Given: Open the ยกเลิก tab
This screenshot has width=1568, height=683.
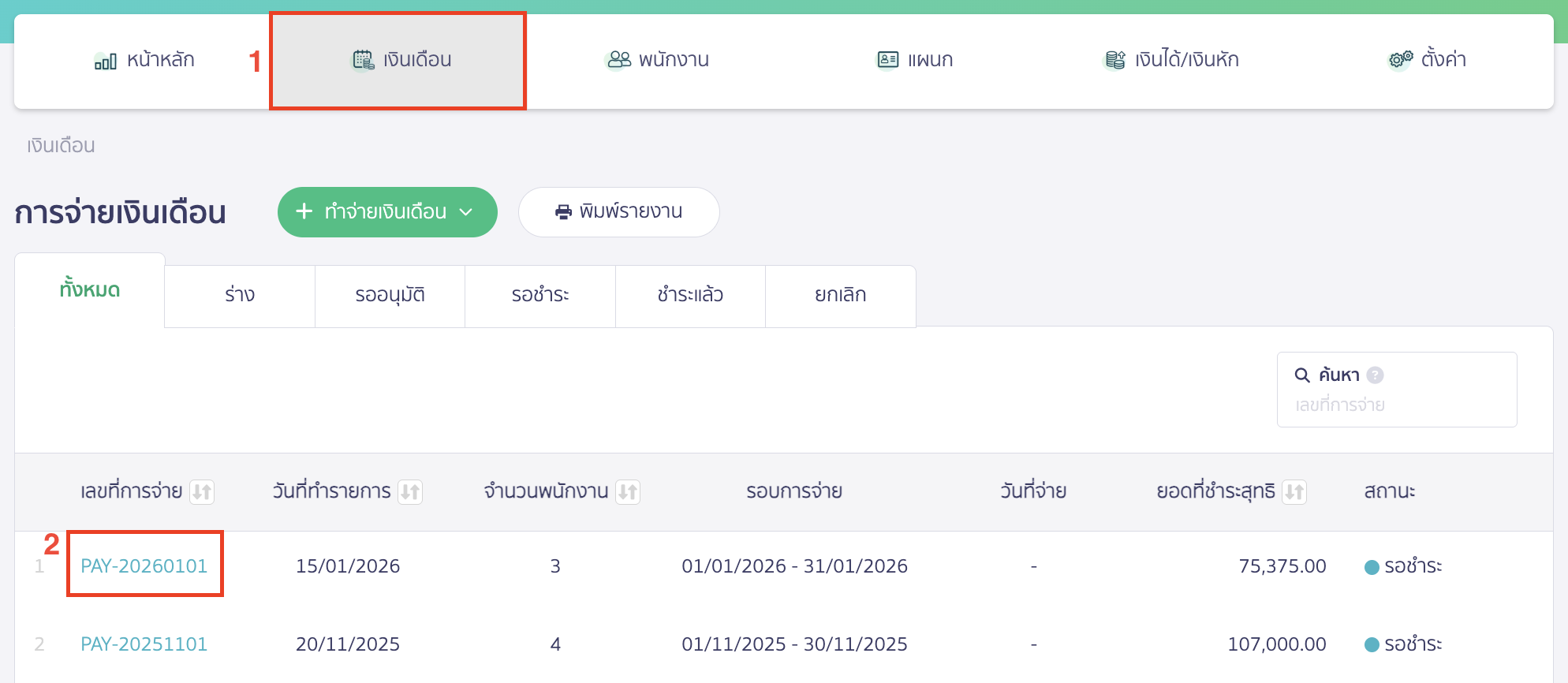Looking at the screenshot, I should tap(840, 296).
